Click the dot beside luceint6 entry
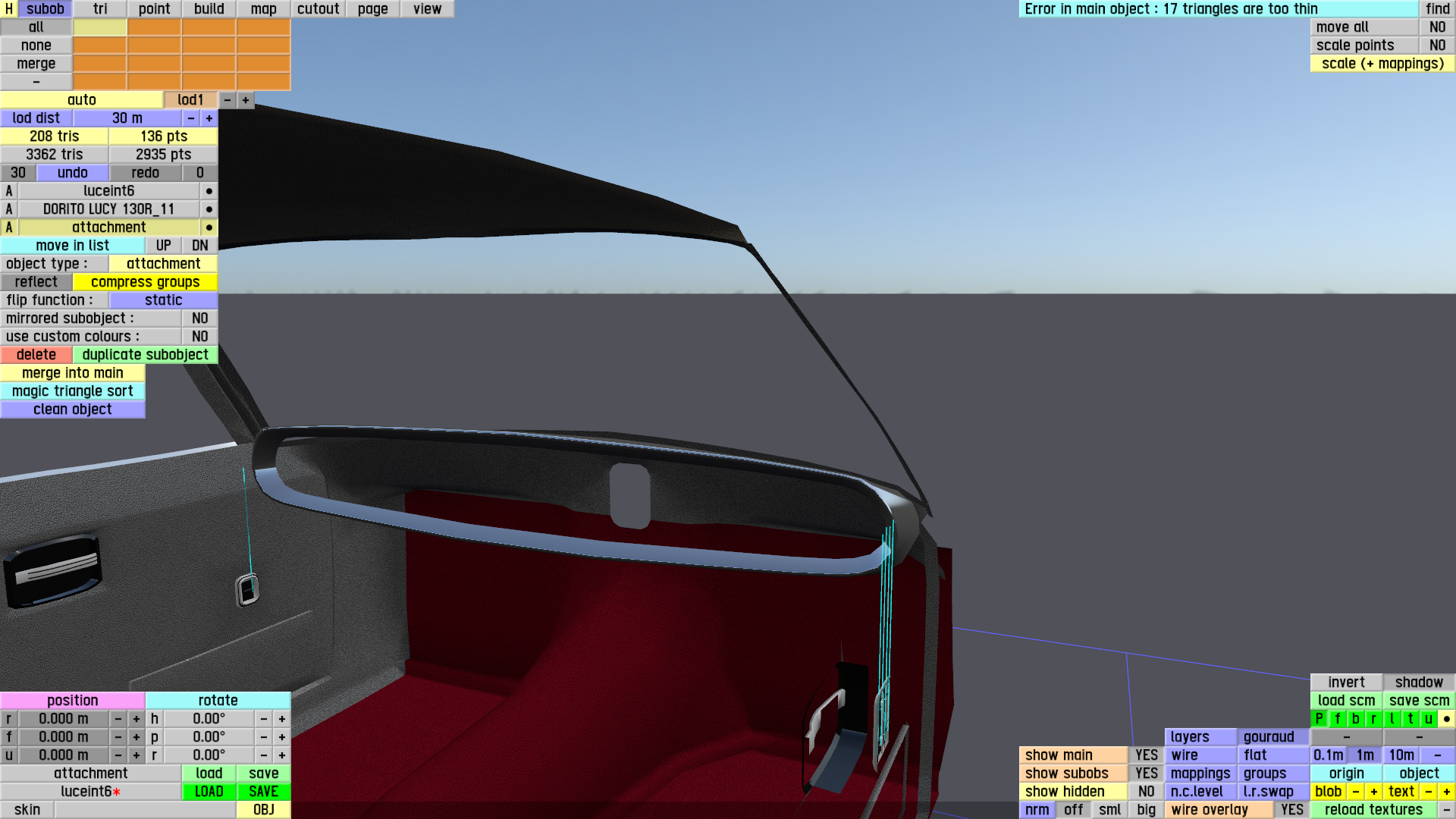1456x819 pixels. point(209,191)
